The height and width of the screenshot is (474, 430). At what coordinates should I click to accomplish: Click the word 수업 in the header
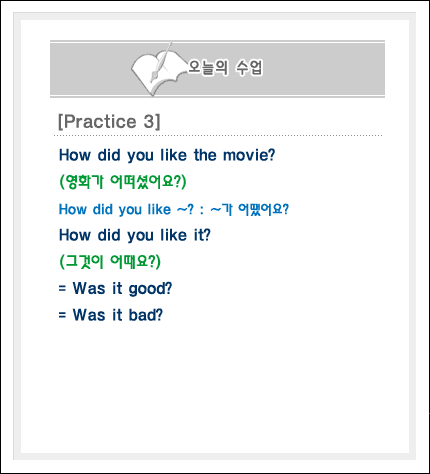(249, 68)
